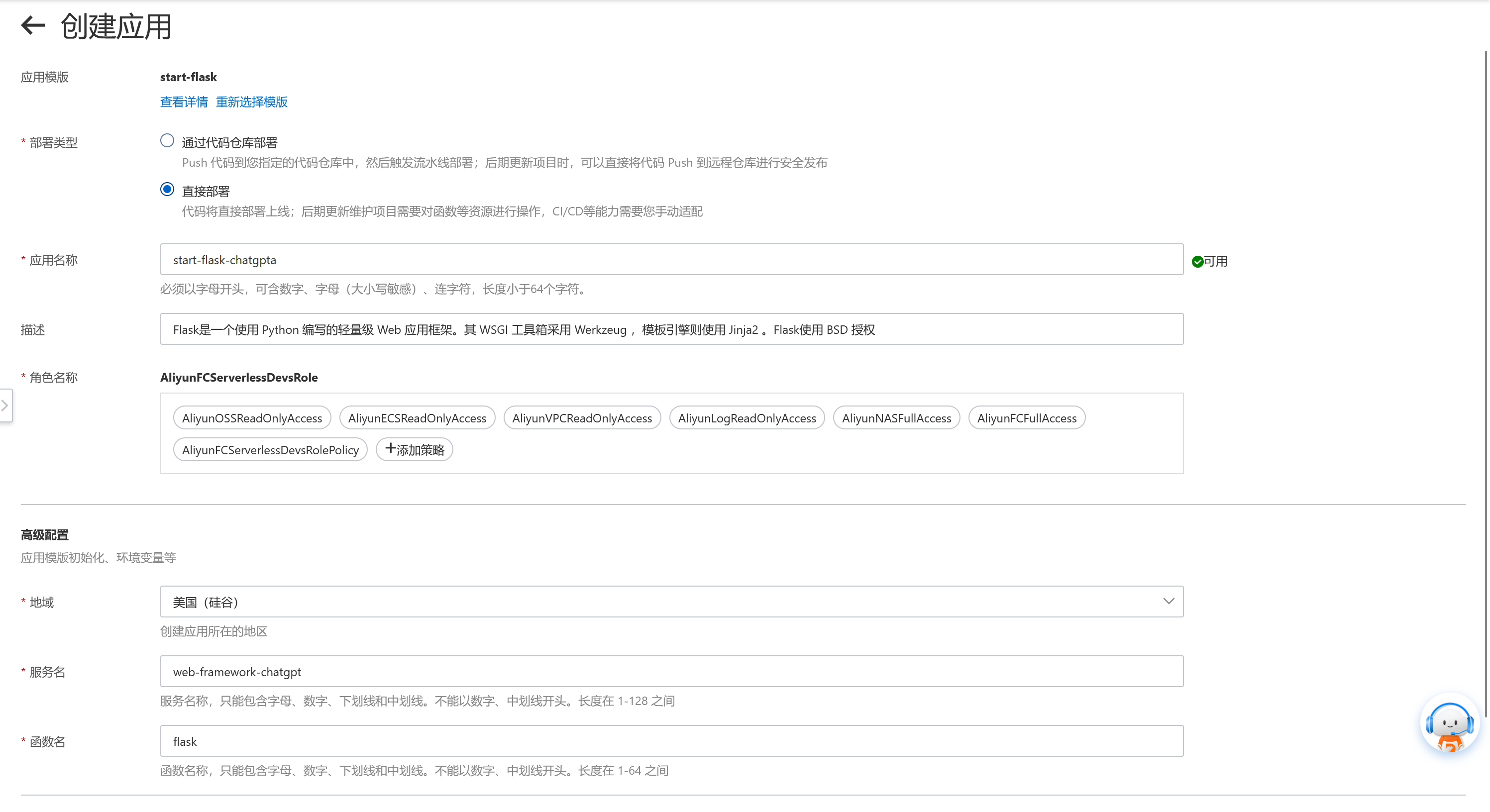1490x812 pixels.
Task: Click the 重新选择模版 link
Action: tap(252, 102)
